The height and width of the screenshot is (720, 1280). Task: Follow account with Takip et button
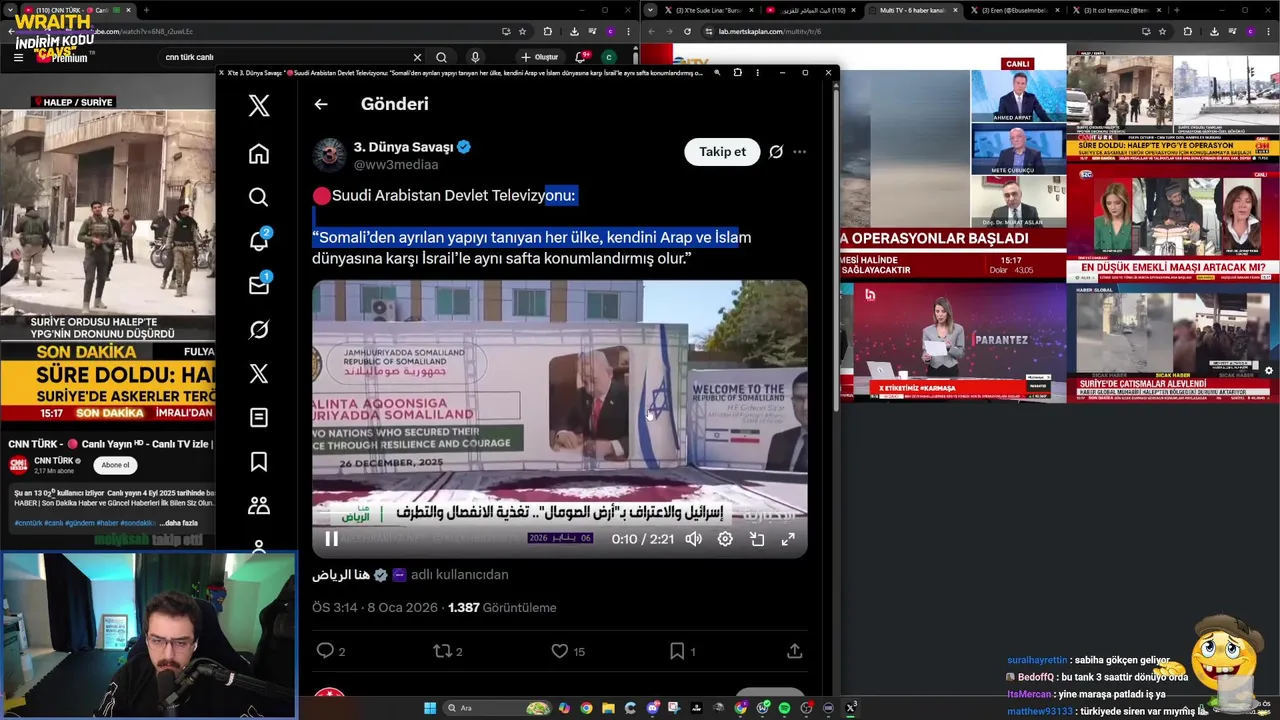(x=722, y=152)
